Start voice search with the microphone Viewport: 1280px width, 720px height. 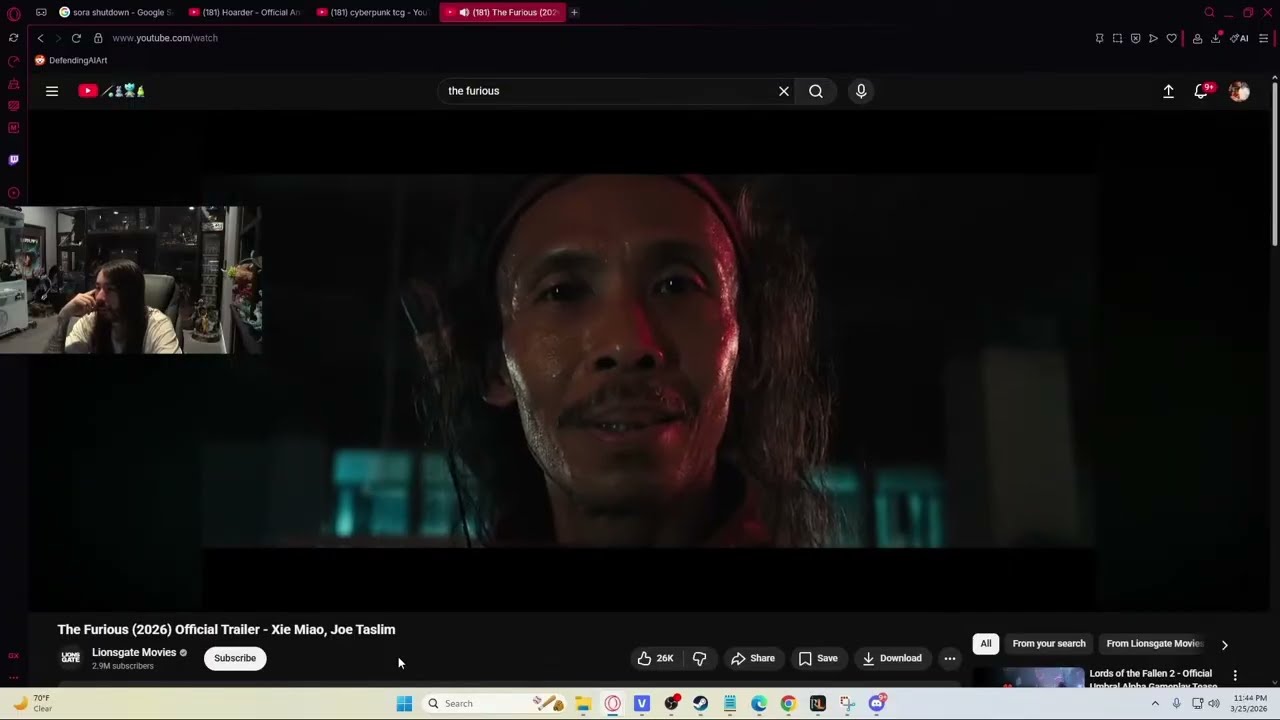pos(861,91)
